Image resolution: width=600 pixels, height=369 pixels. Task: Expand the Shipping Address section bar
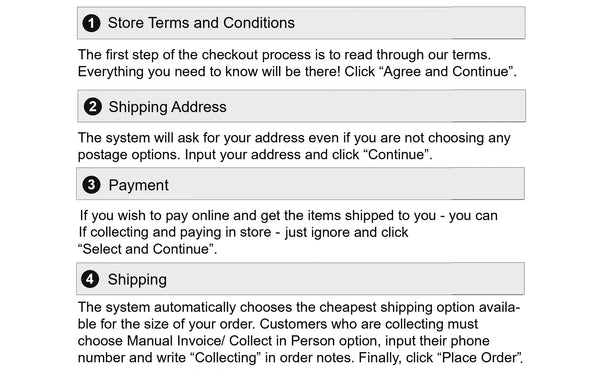click(x=301, y=106)
